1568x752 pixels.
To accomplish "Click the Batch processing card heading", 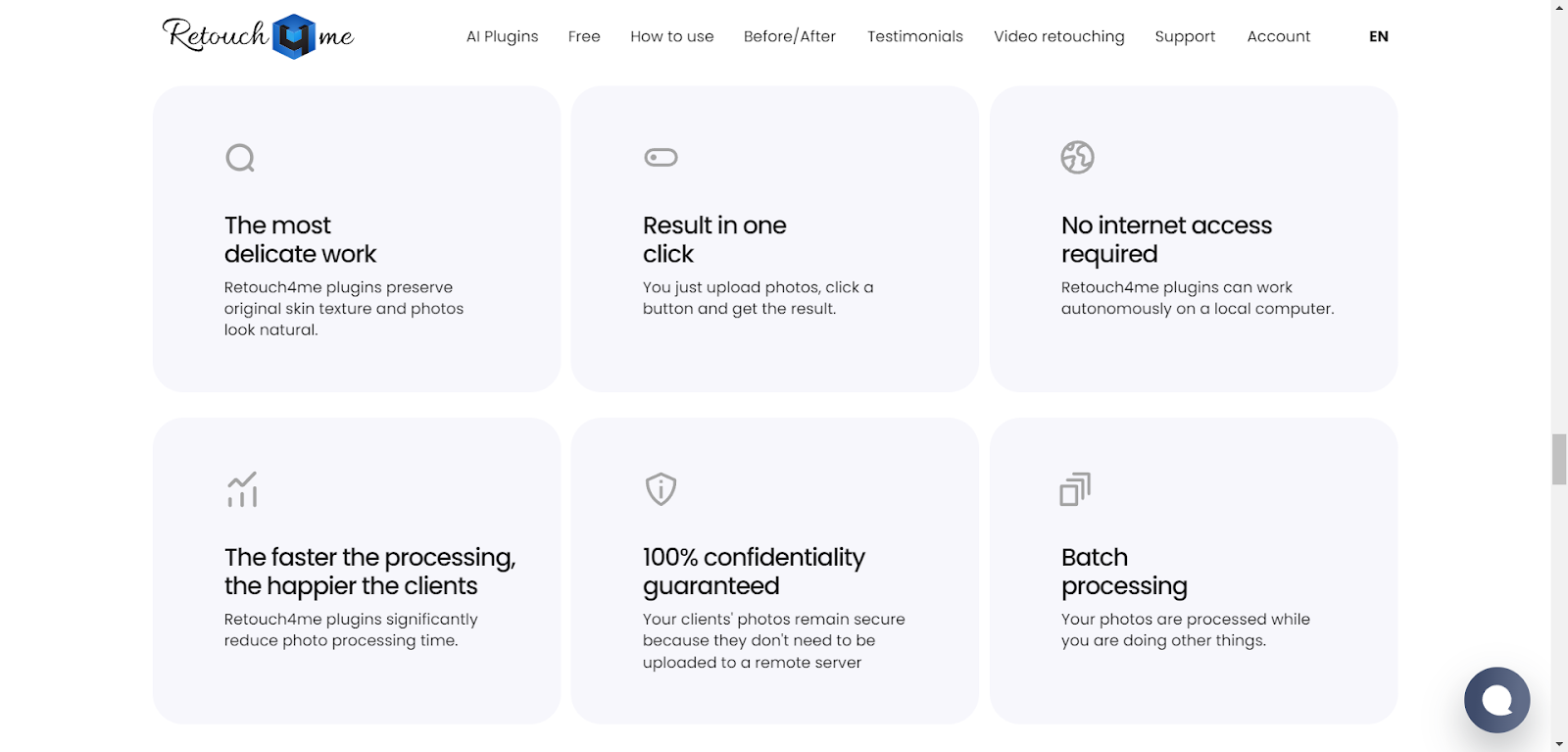I will pos(1124,572).
